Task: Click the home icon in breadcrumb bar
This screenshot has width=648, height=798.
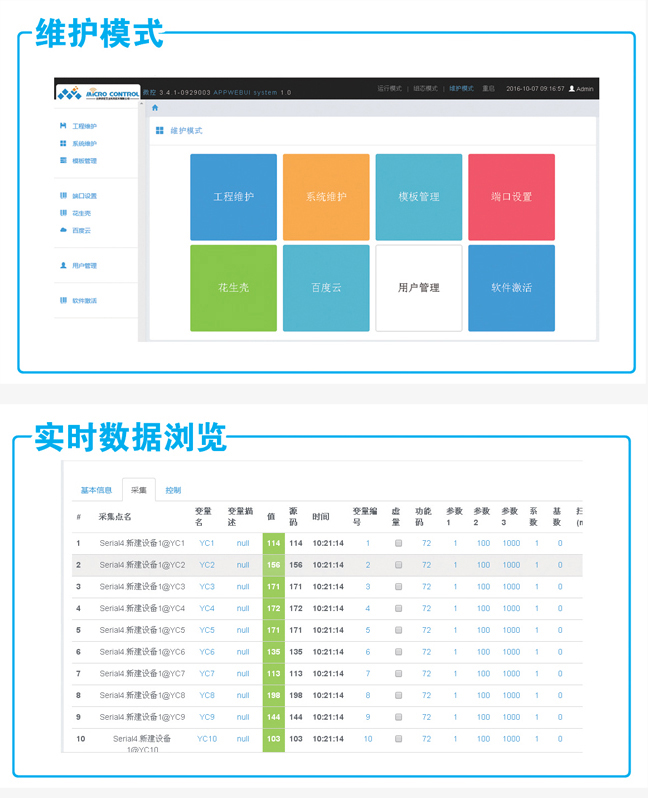Action: (155, 108)
